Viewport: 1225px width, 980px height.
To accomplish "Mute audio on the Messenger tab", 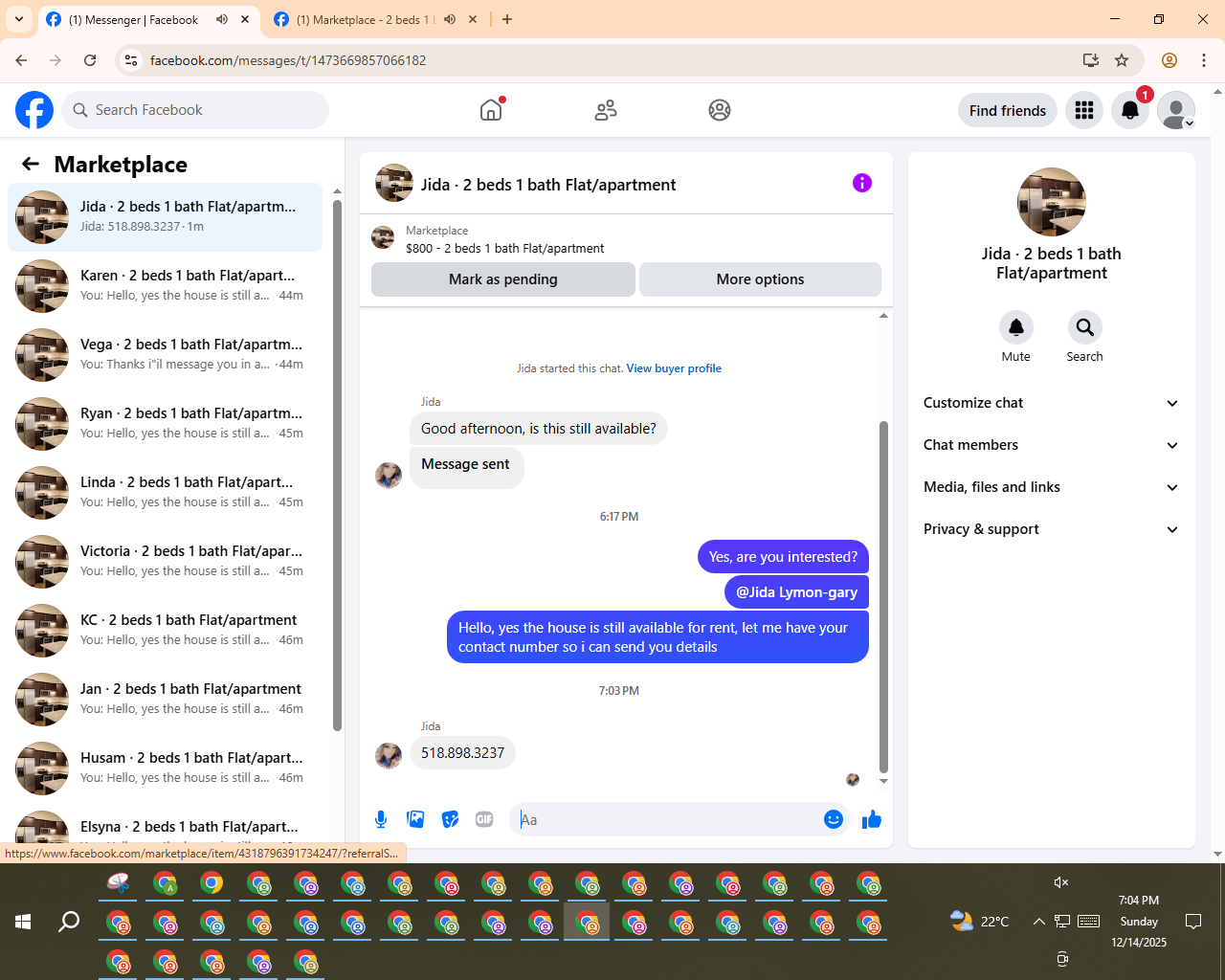I will [222, 19].
